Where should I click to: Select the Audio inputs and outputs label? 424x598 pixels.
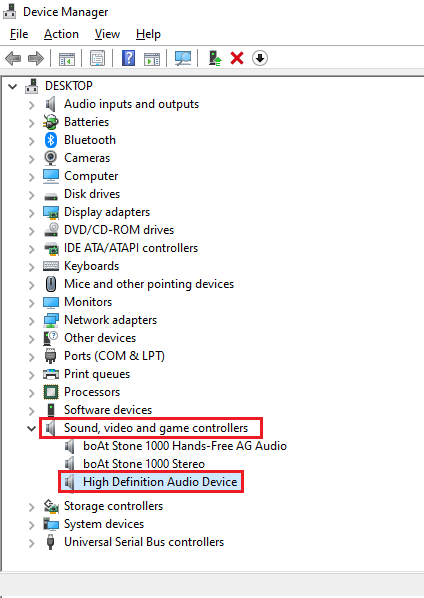pos(132,104)
